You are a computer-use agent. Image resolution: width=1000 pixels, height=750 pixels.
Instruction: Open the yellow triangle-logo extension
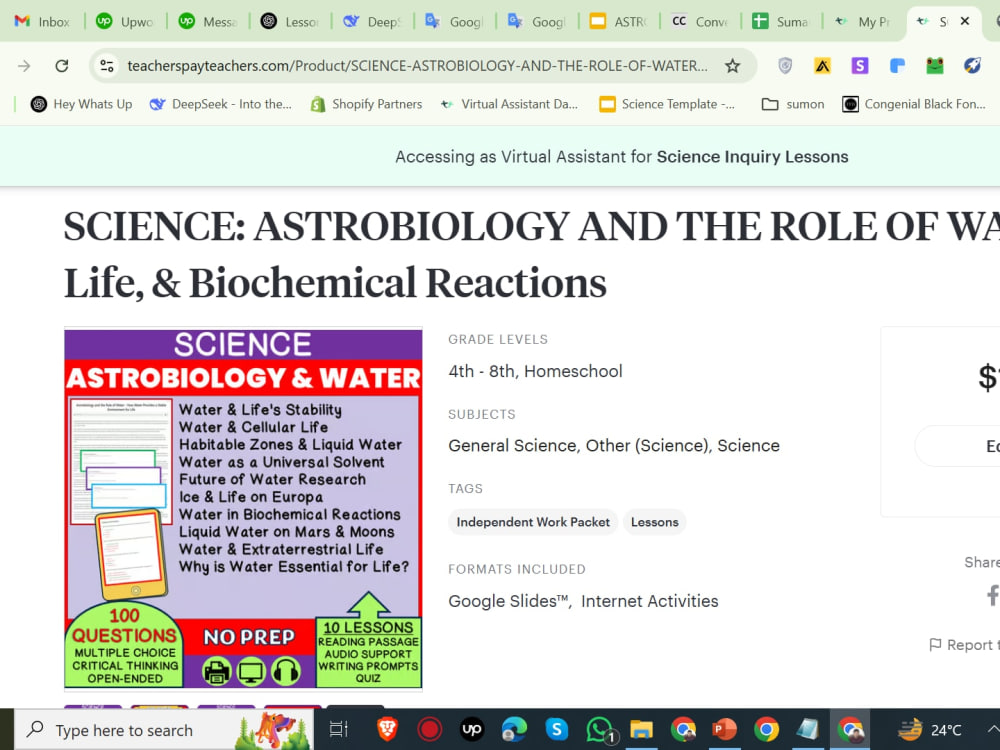[x=822, y=66]
